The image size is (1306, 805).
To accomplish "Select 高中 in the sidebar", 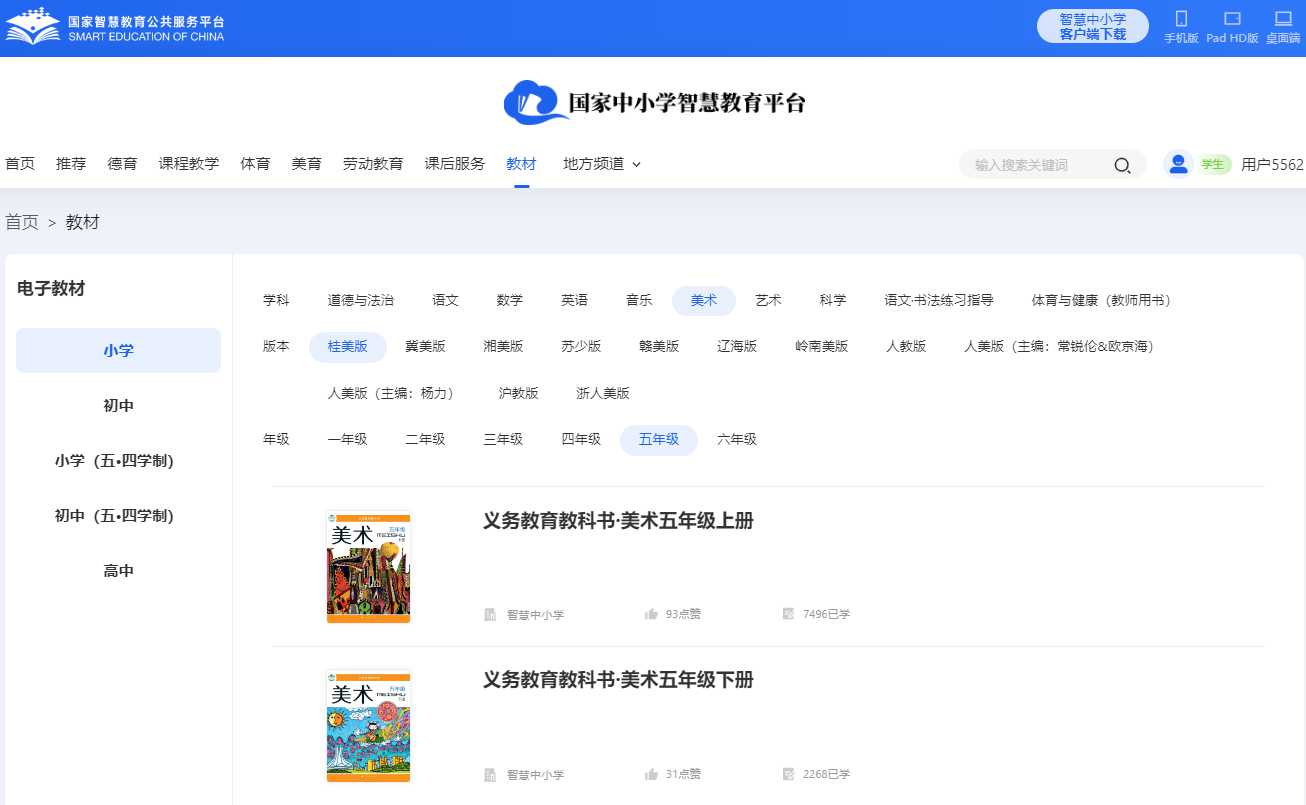I will pos(118,571).
